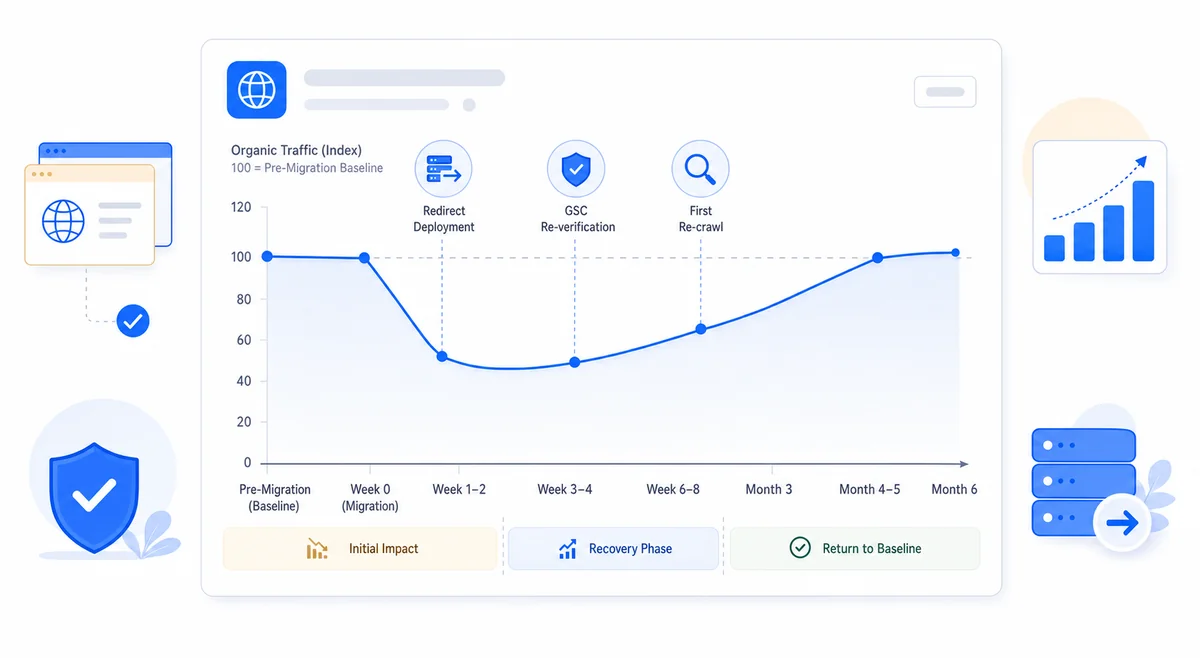The image size is (1200, 658).
Task: Click the "100 = Pre-Migration Baseline" note
Action: click(x=307, y=168)
